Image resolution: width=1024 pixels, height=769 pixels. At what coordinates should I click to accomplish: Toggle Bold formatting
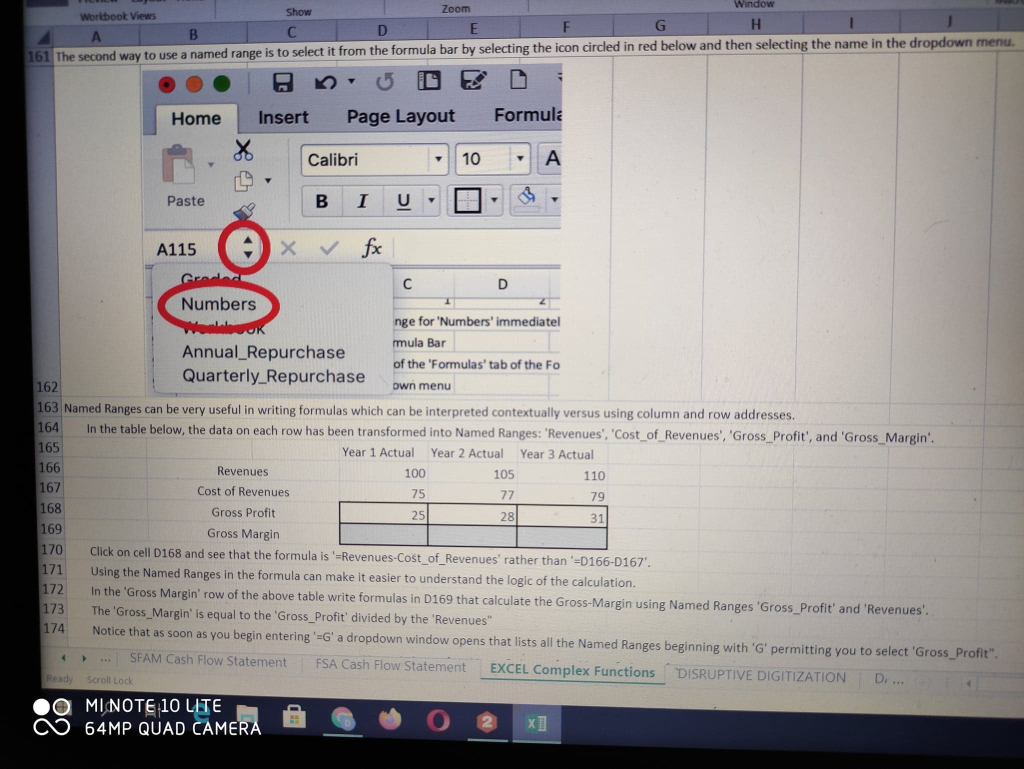tap(321, 200)
